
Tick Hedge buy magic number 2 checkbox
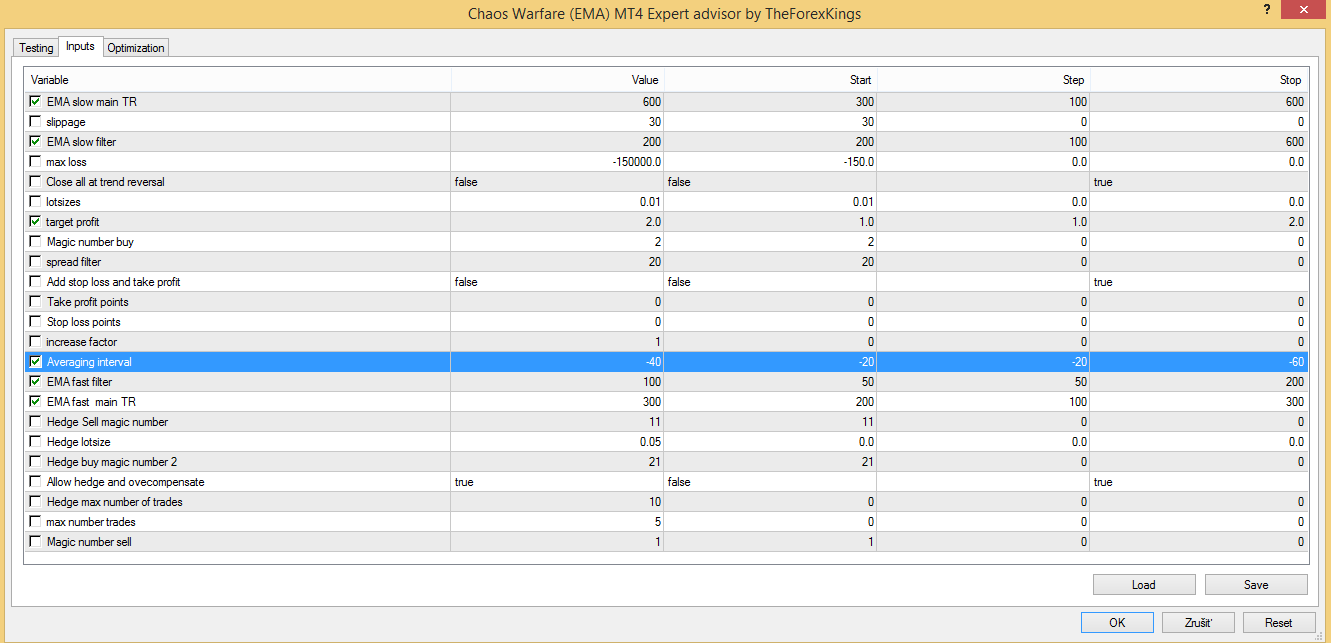36,462
